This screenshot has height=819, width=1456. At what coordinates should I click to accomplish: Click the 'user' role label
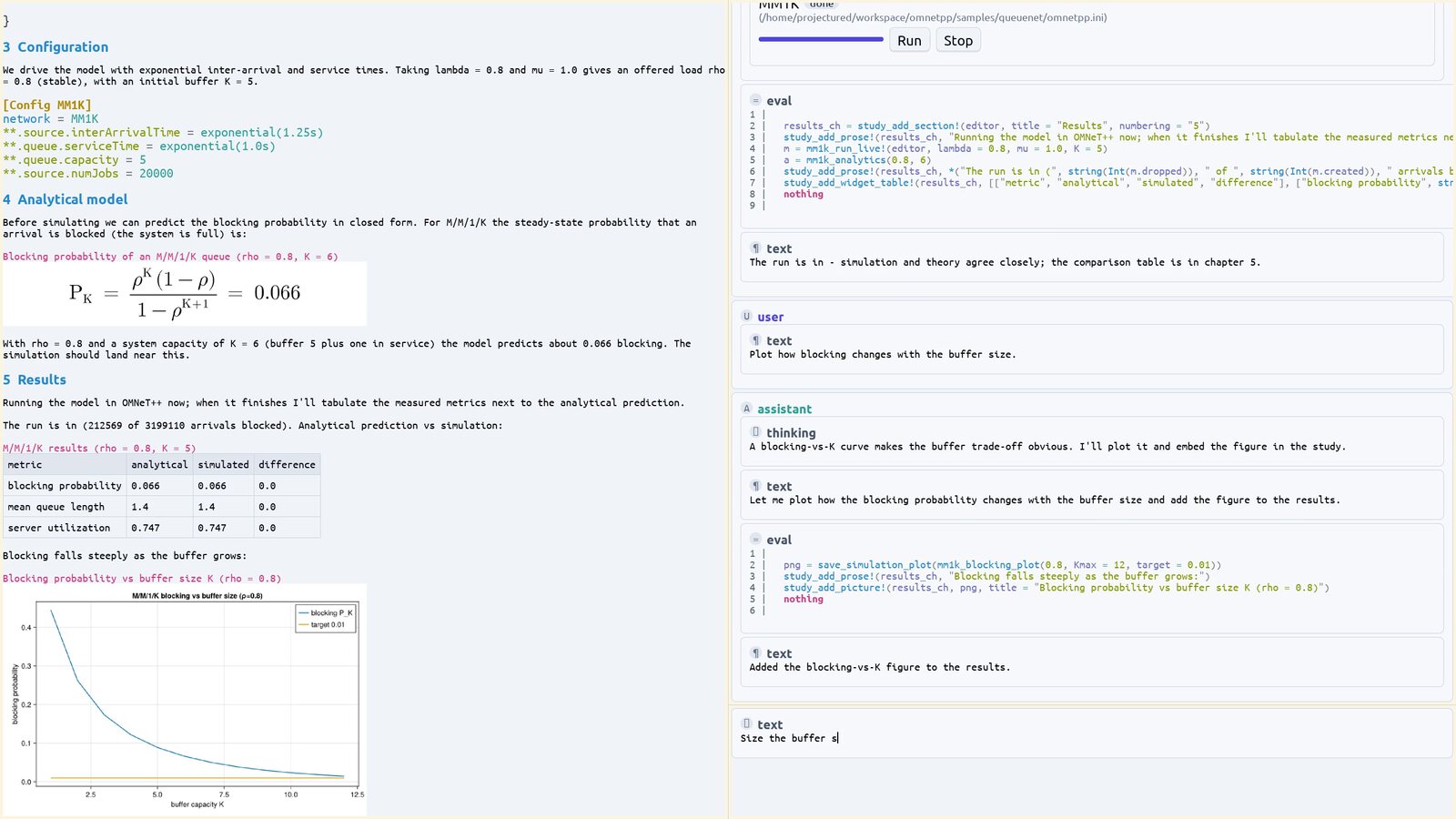click(771, 318)
